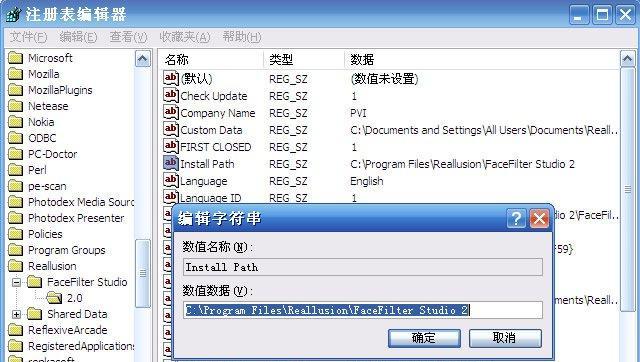Open the 2.0 folder icon in tree
640x362 pixels.
pos(54,298)
